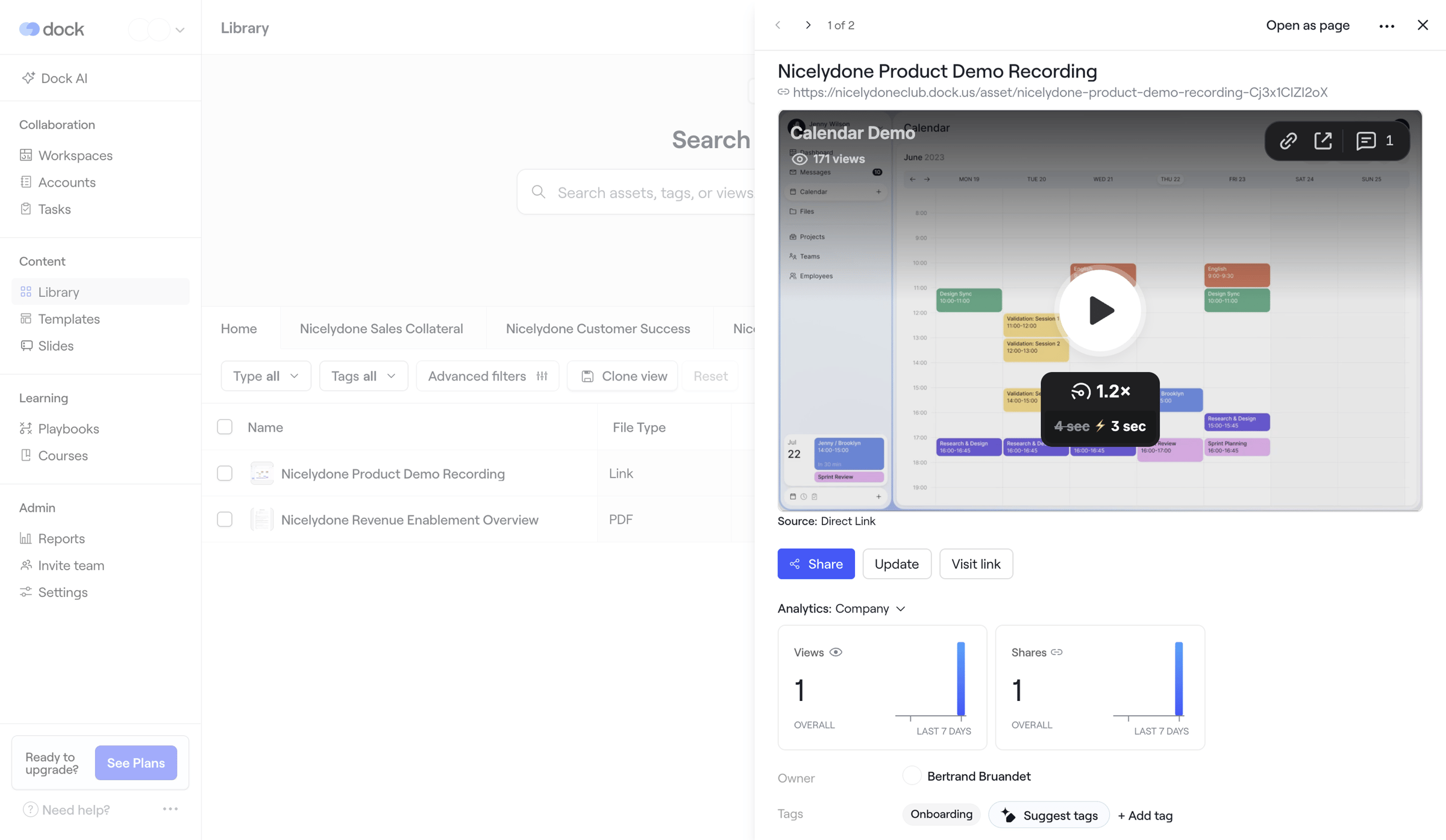
Task: Play the Calendar Demo video
Action: (1100, 311)
